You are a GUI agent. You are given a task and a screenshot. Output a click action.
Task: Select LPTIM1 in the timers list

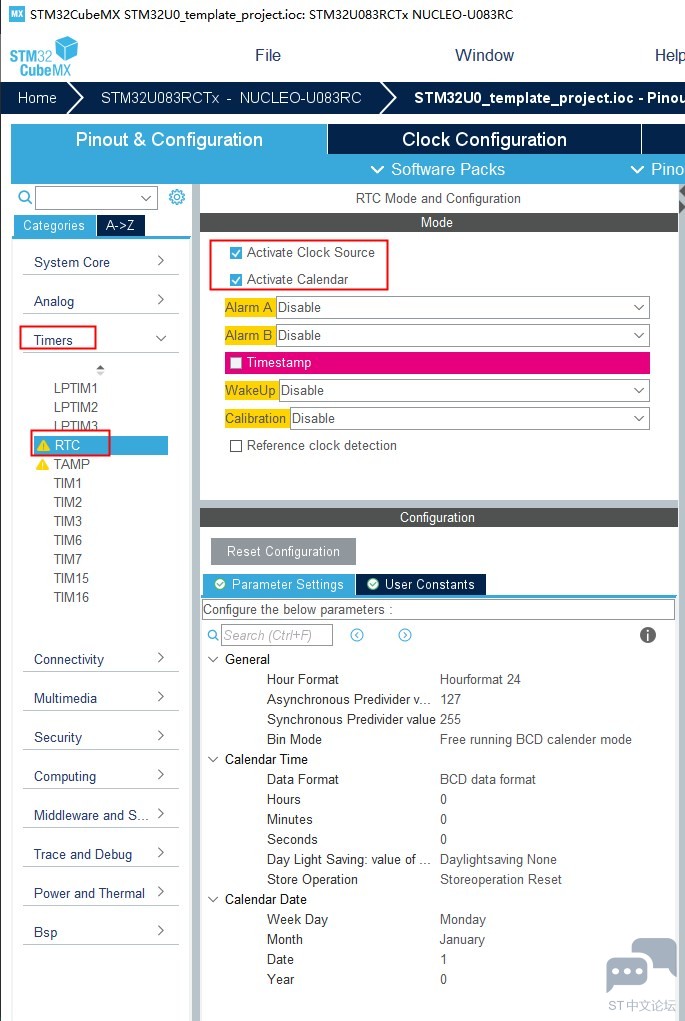click(76, 388)
